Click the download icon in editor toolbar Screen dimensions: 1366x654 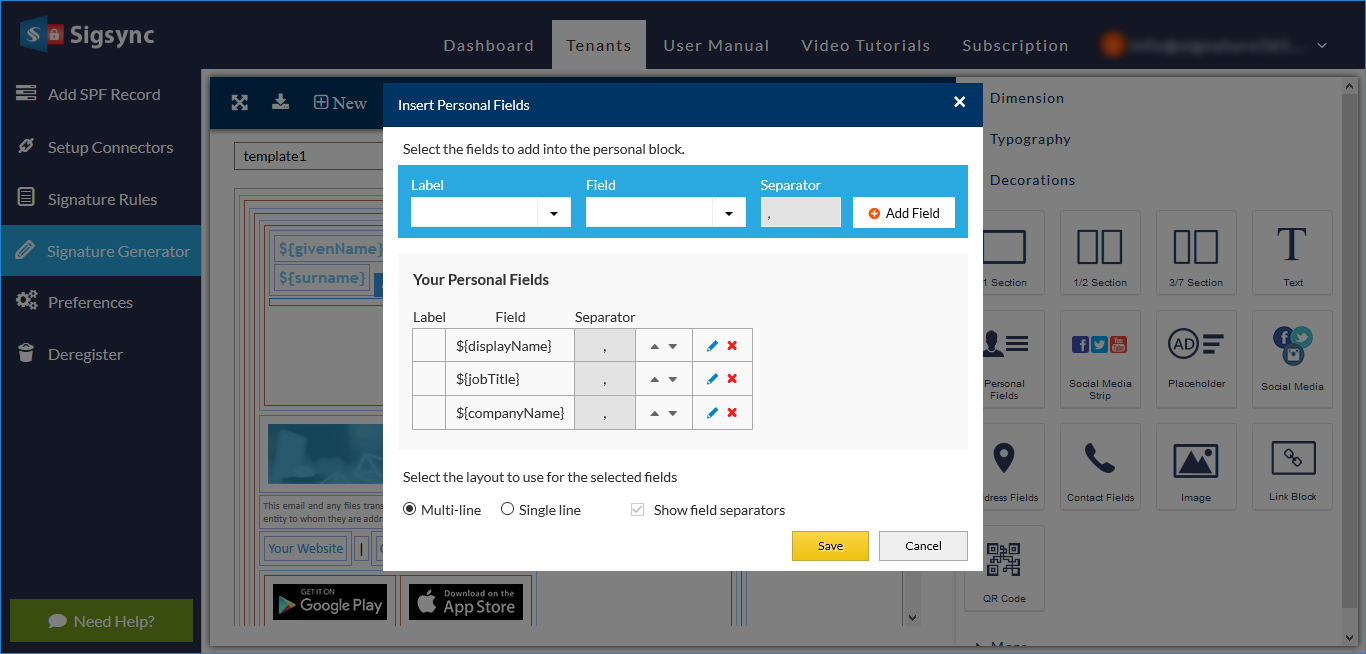tap(281, 102)
